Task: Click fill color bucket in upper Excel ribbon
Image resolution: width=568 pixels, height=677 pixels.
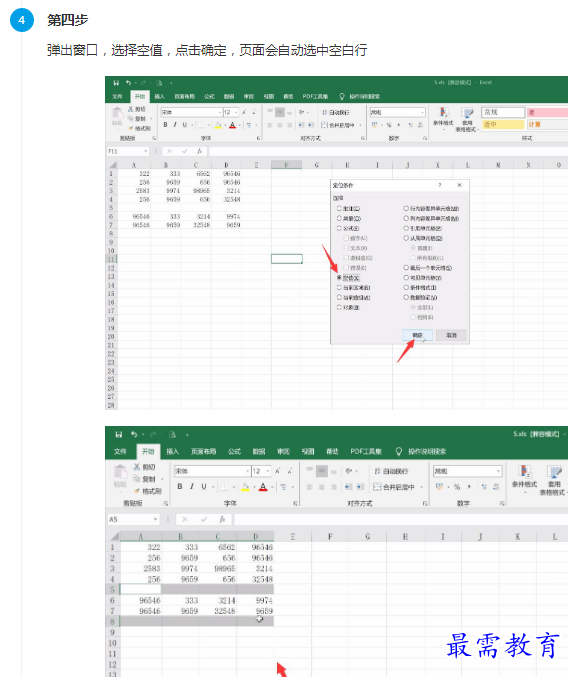Action: (x=218, y=125)
